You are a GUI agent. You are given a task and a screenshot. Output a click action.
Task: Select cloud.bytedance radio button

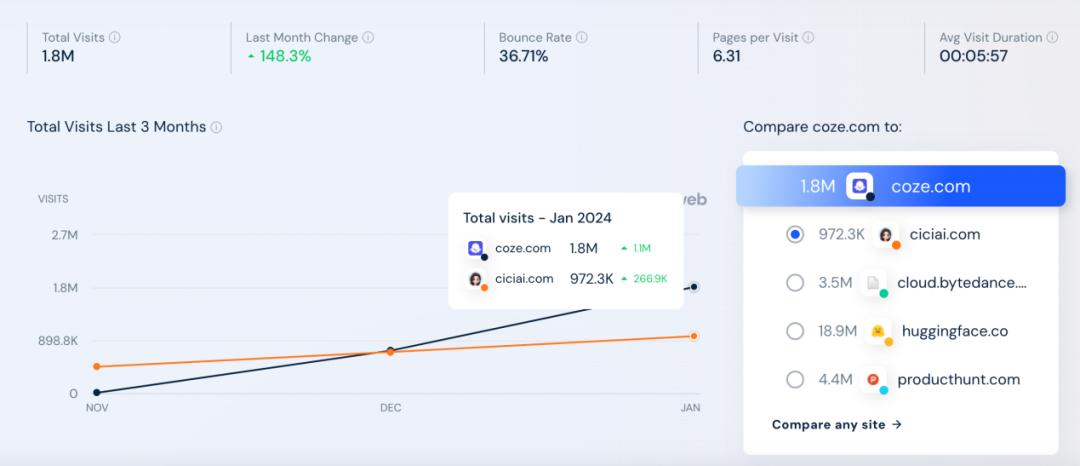795,283
